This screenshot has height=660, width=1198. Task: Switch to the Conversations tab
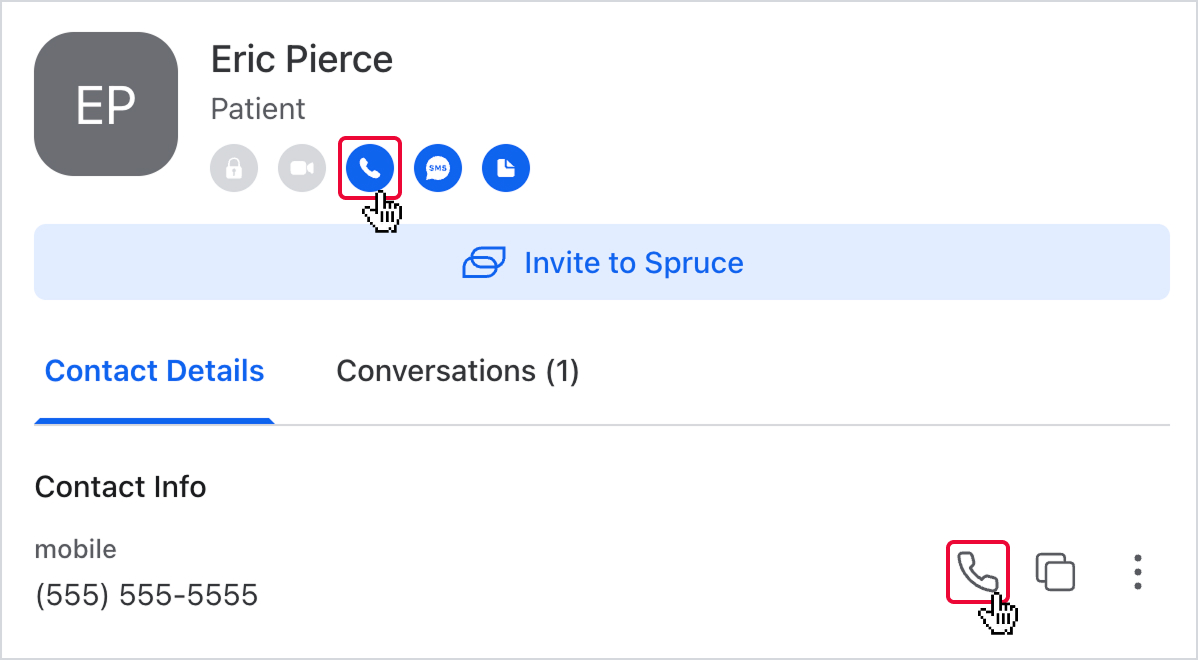point(458,371)
